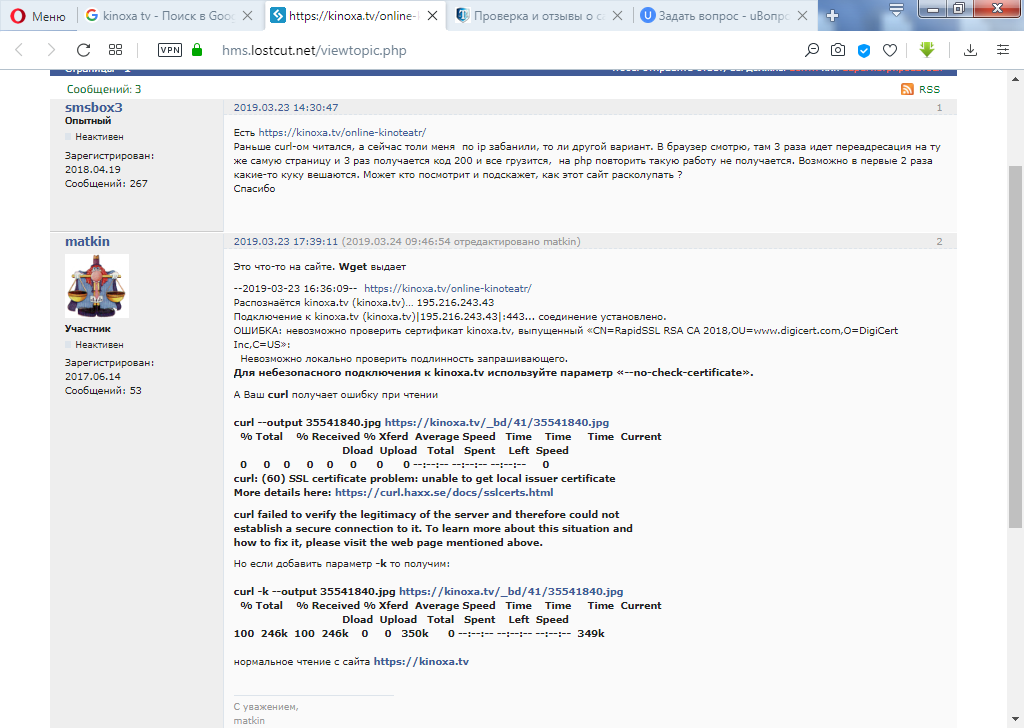The image size is (1024, 728).
Task: Open kinoxa.tv/online-kinoteatr link in first post
Action: [342, 133]
